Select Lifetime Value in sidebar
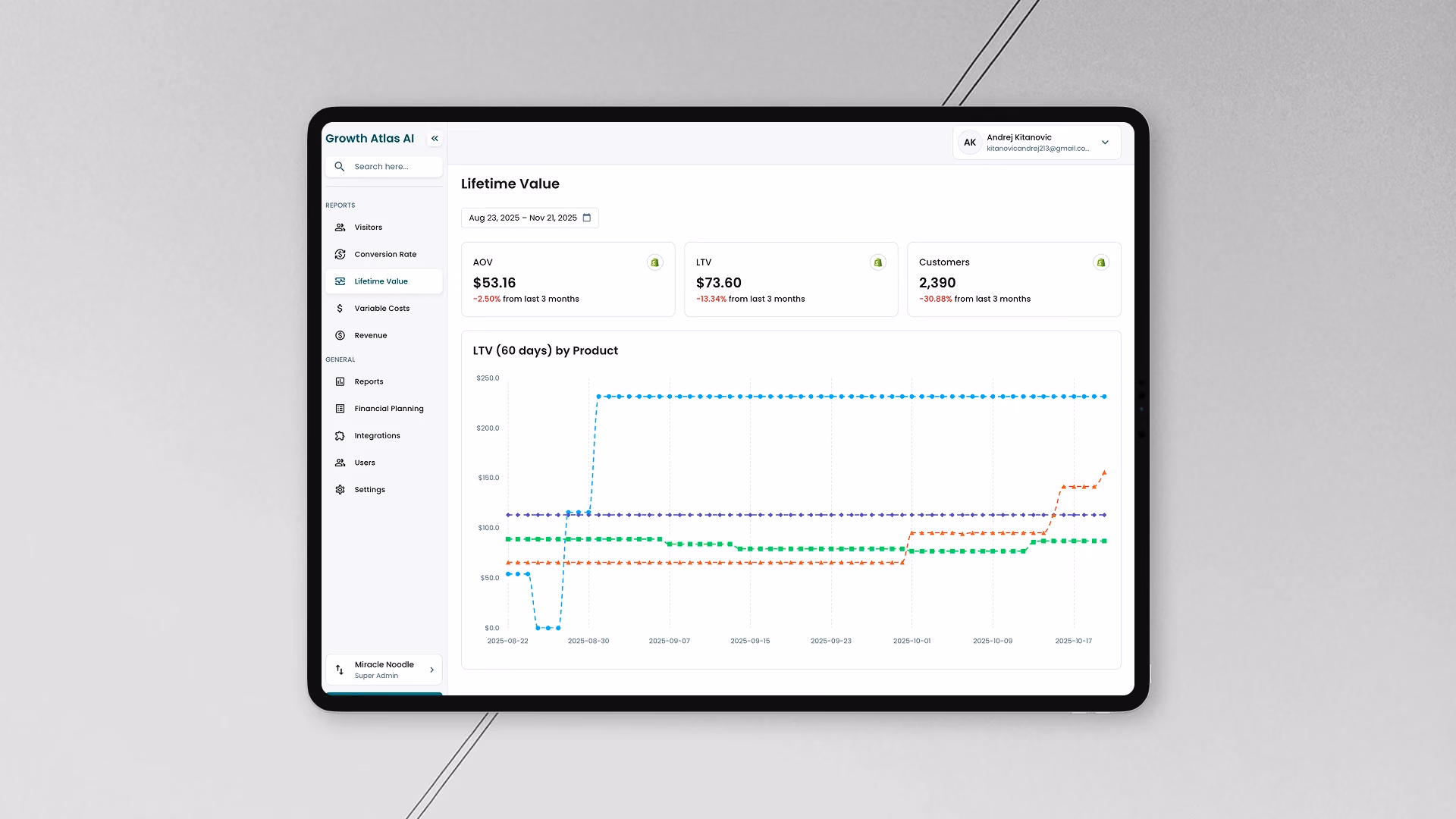The width and height of the screenshot is (1456, 819). (x=384, y=281)
